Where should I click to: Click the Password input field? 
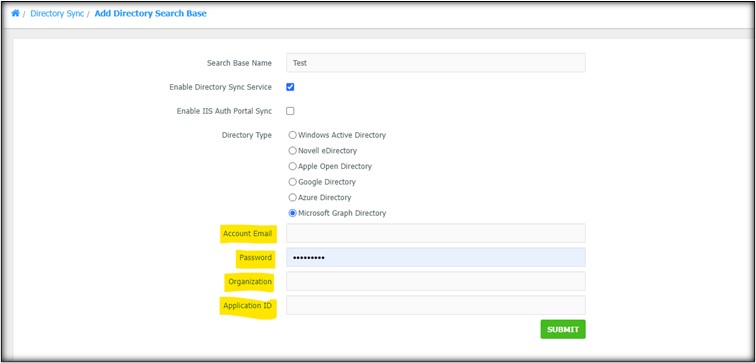click(x=436, y=257)
